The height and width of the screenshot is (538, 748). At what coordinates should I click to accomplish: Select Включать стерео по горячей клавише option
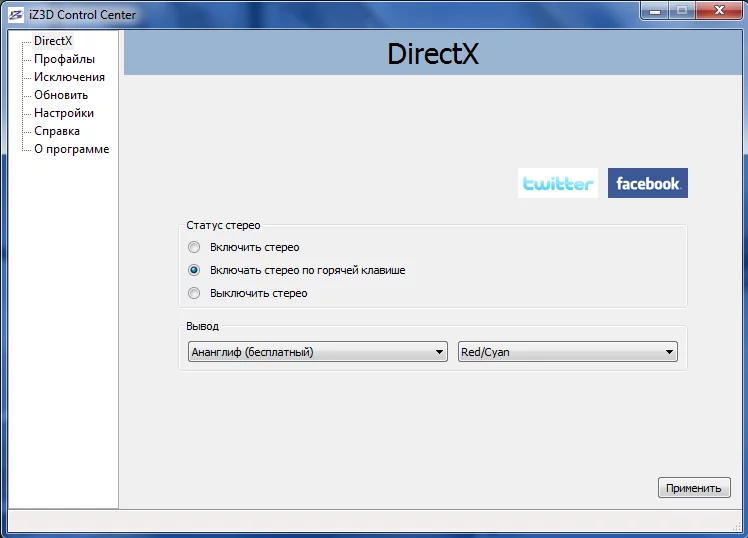click(194, 270)
